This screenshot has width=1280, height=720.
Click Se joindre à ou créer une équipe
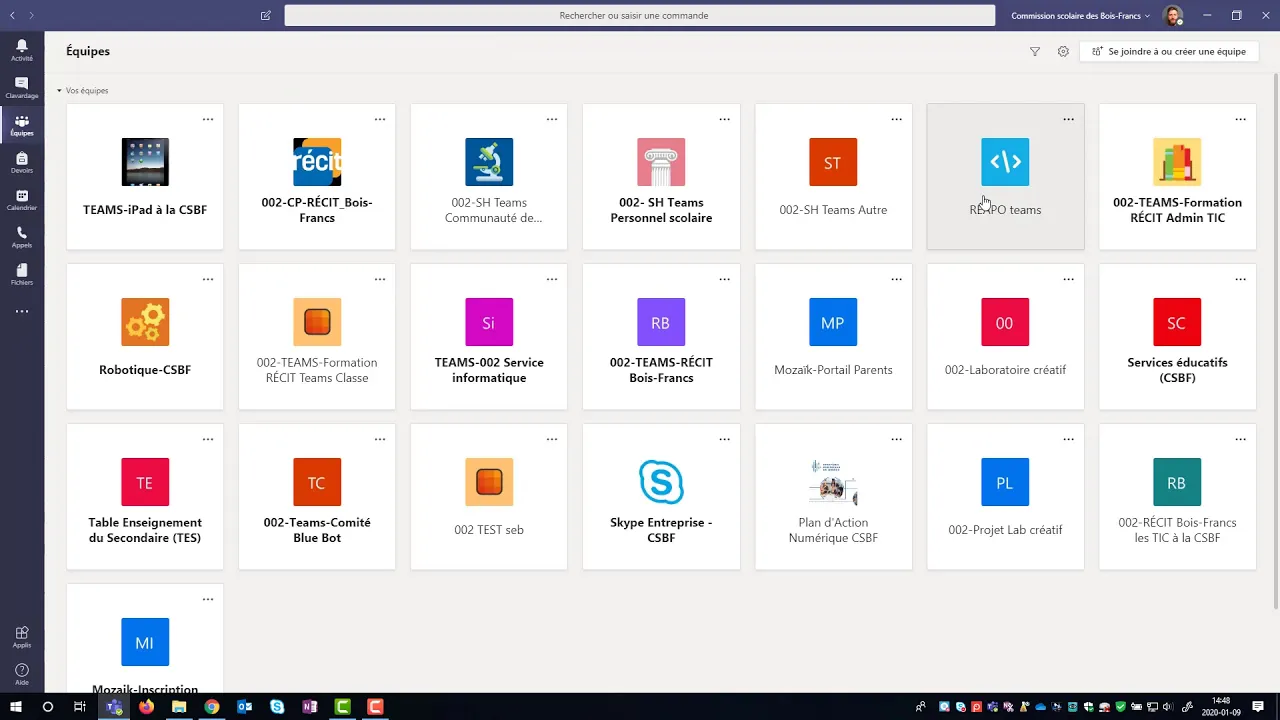1169,51
